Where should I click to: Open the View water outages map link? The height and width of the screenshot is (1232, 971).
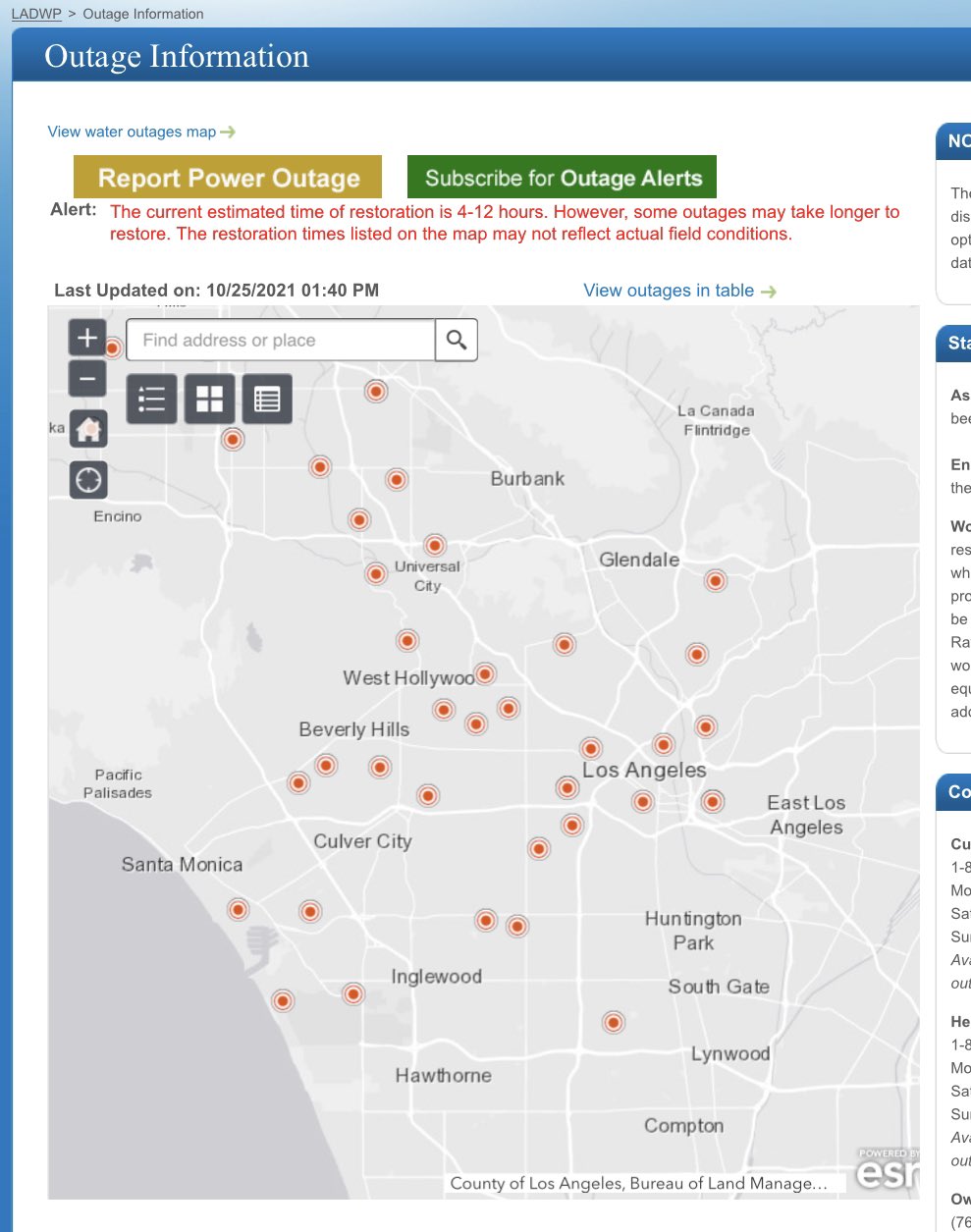tap(141, 132)
